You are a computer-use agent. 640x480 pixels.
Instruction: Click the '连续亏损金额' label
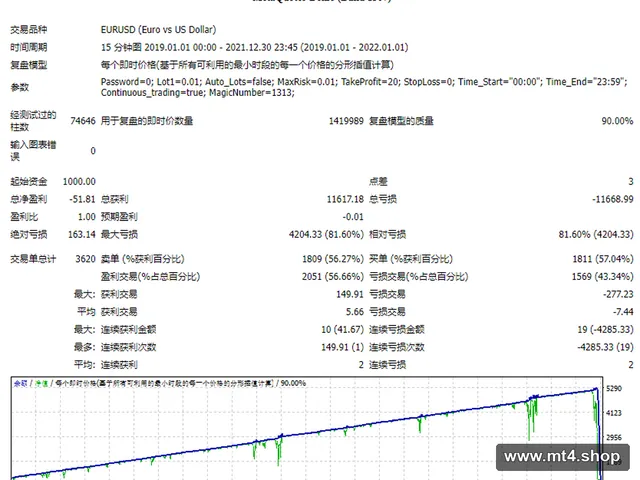397,329
